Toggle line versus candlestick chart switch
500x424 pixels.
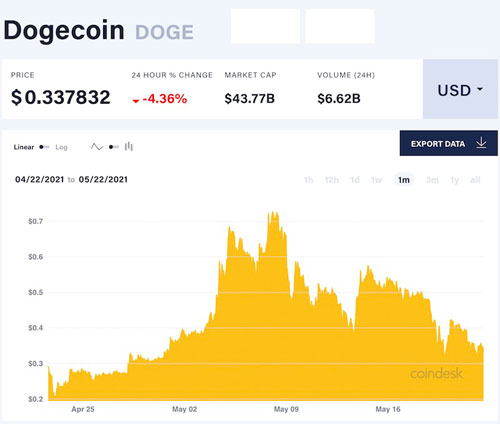(114, 147)
